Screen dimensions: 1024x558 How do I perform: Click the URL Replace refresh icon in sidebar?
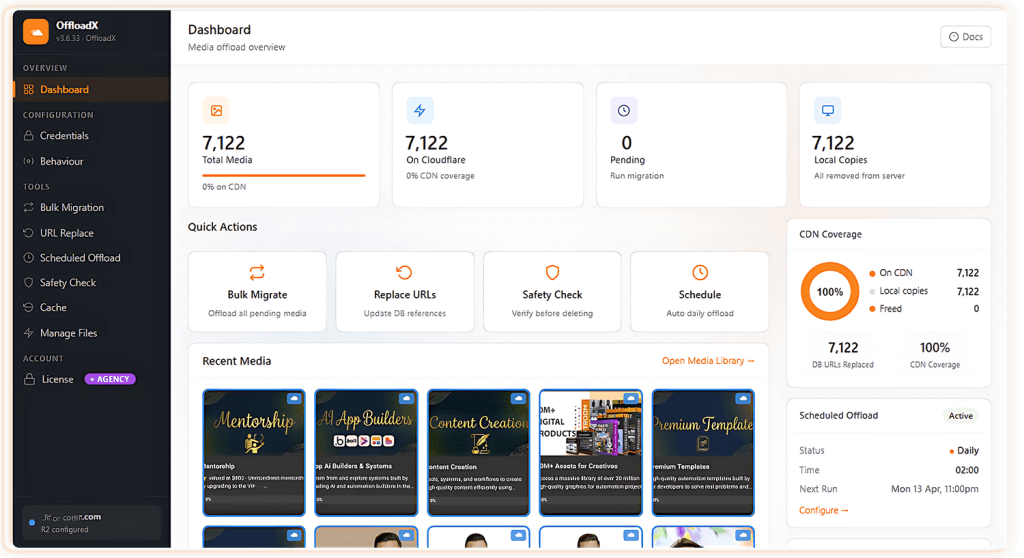click(29, 233)
